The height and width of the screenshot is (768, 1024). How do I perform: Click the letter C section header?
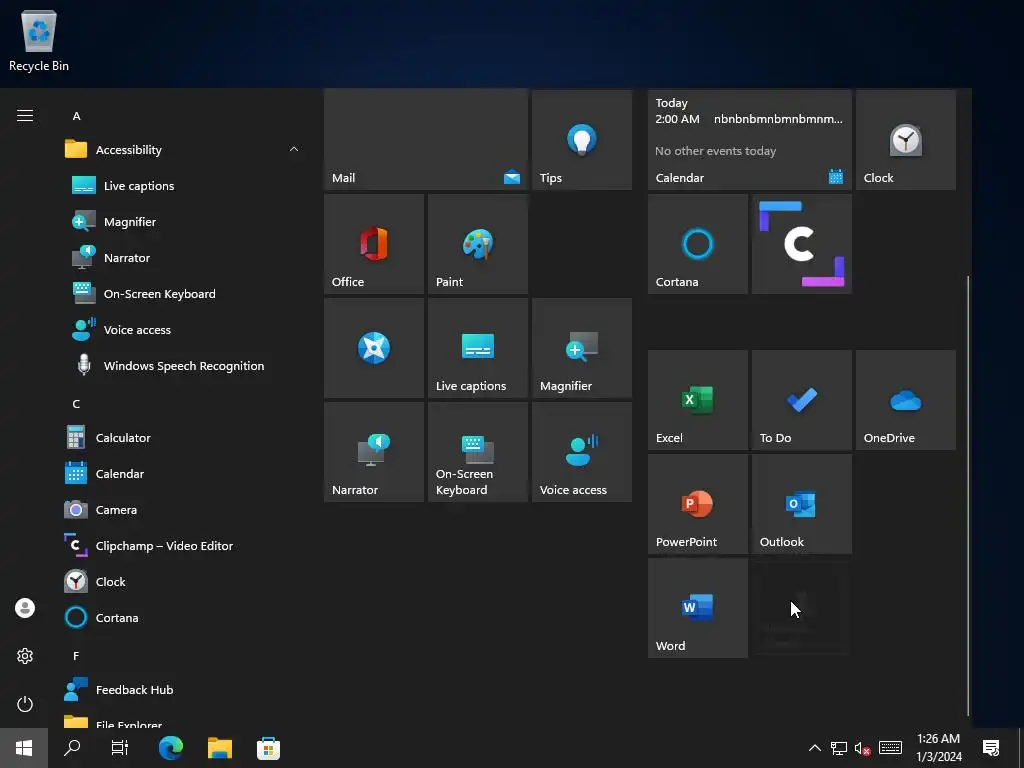coord(76,404)
